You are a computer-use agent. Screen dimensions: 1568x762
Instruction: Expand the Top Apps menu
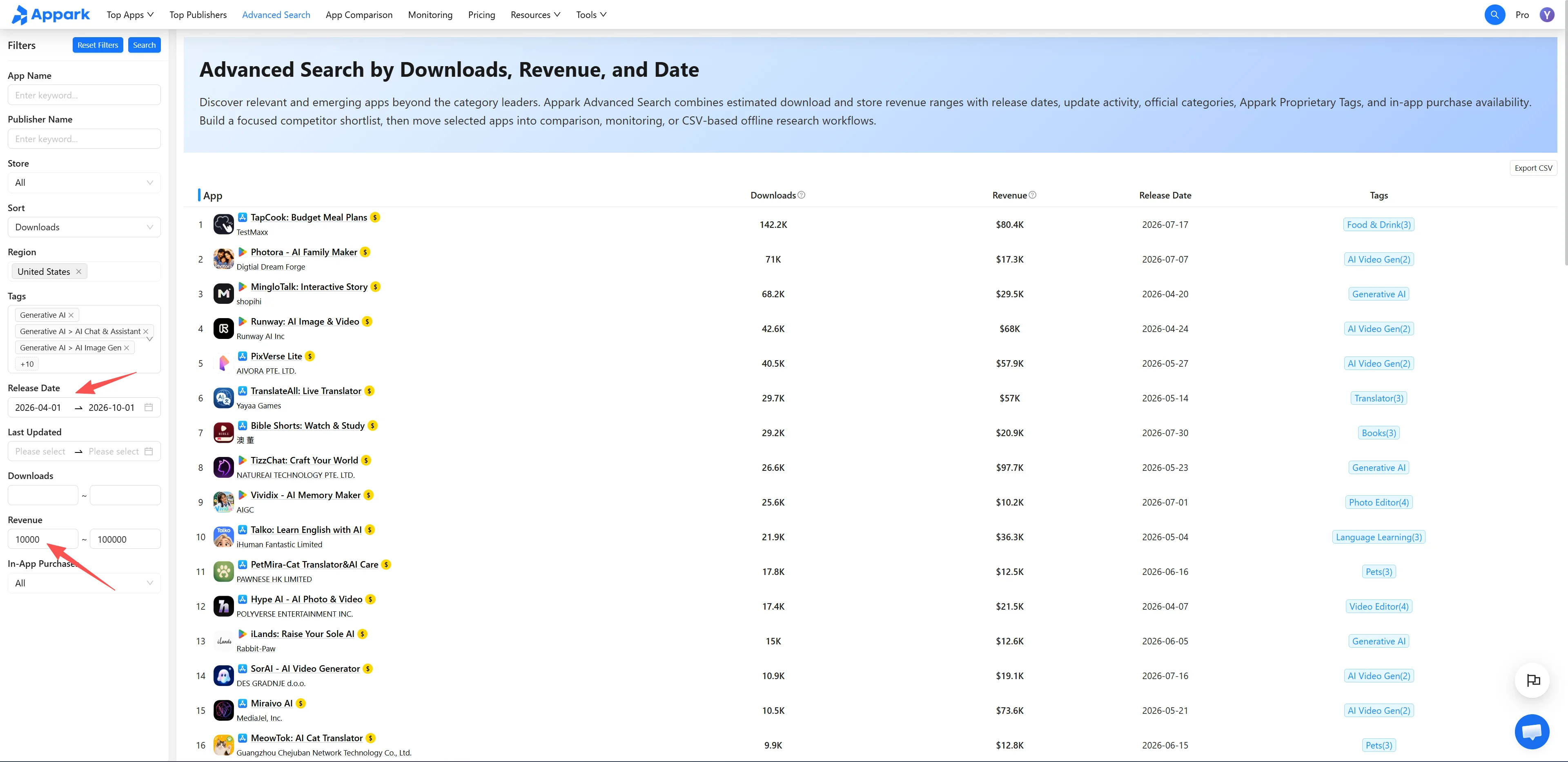pos(130,15)
